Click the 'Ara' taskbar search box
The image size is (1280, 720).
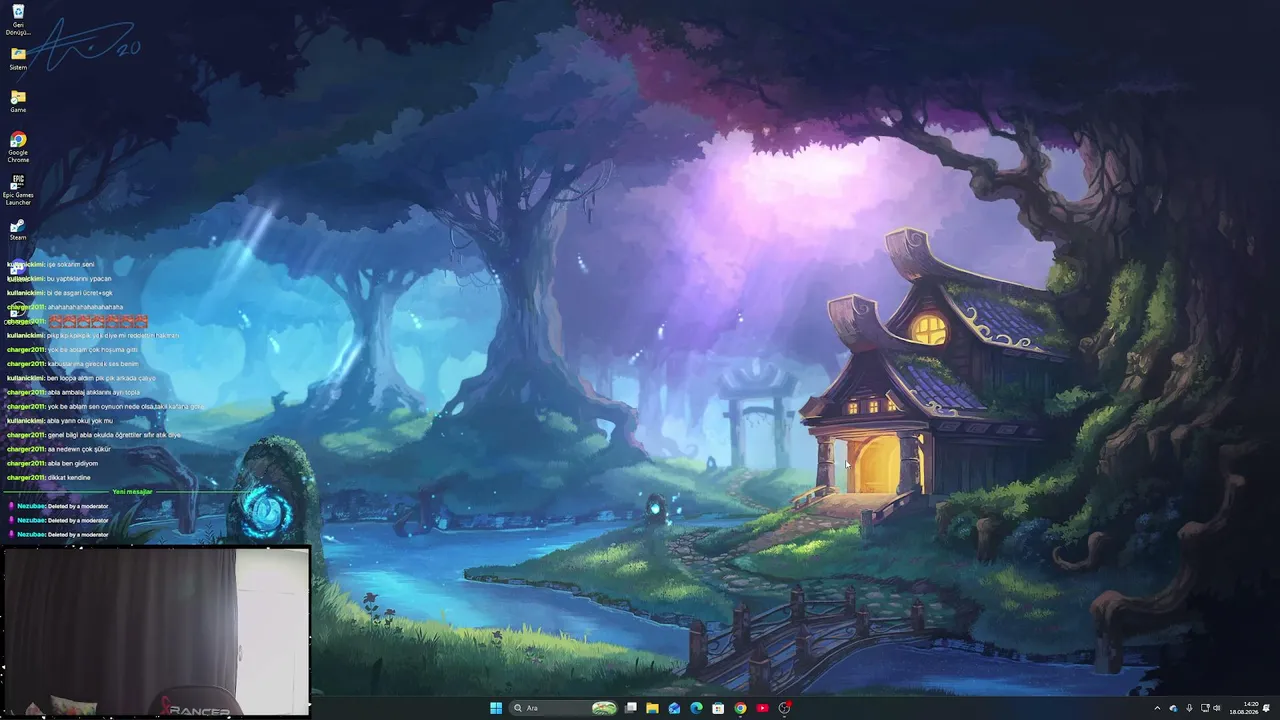565,708
